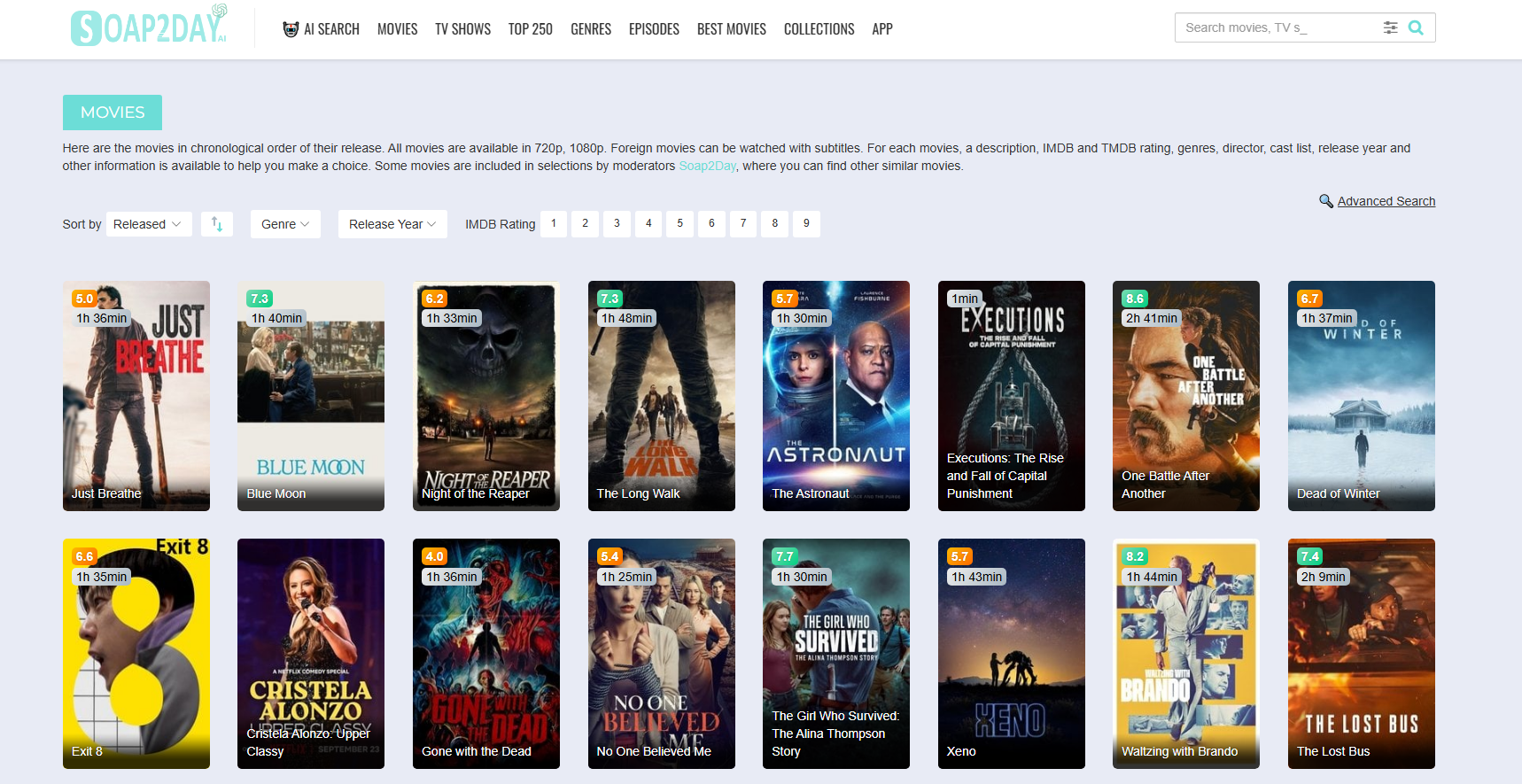Select IMDB rating 7 filter

coord(743,223)
